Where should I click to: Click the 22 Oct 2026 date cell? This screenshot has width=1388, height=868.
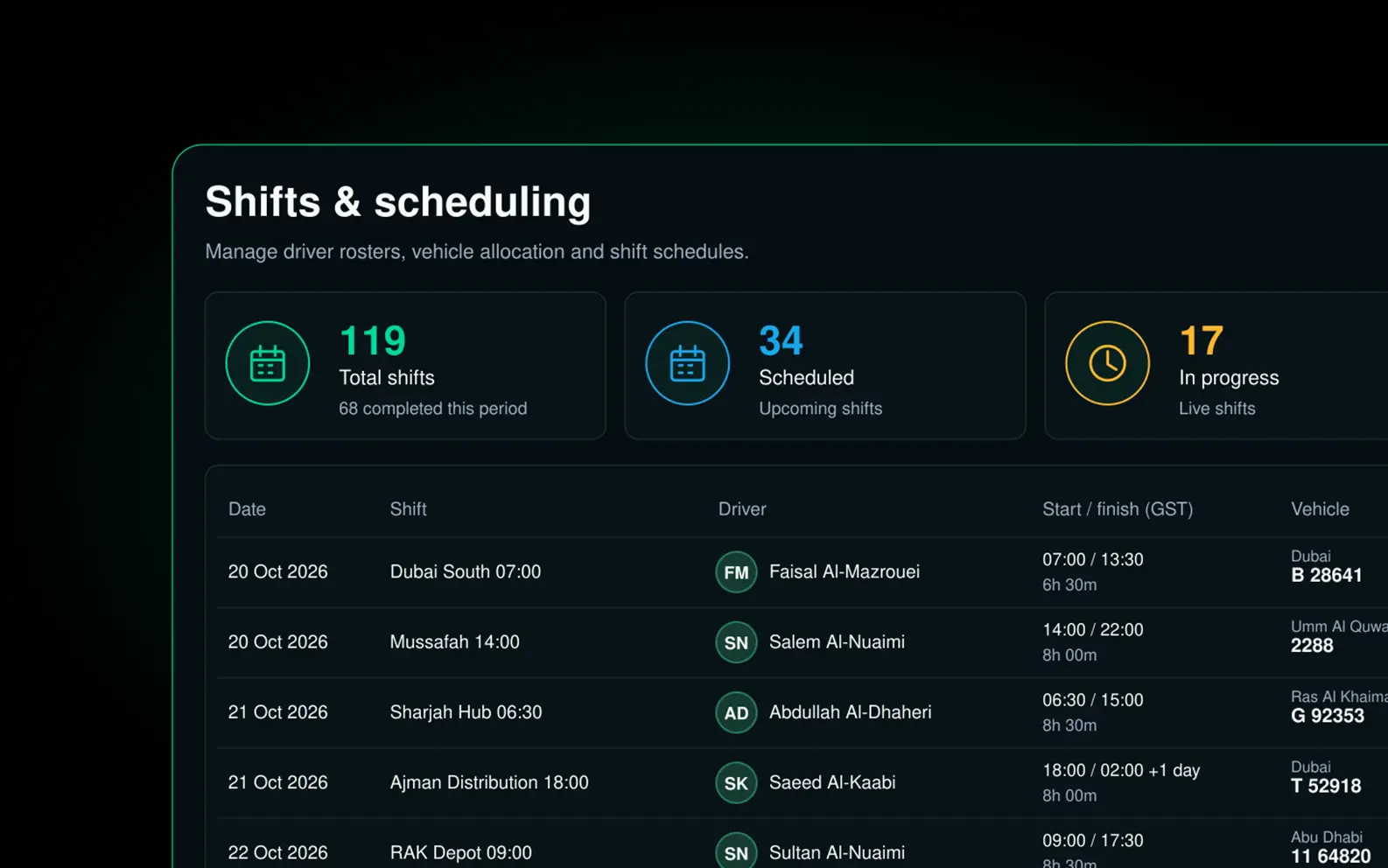[x=278, y=852]
